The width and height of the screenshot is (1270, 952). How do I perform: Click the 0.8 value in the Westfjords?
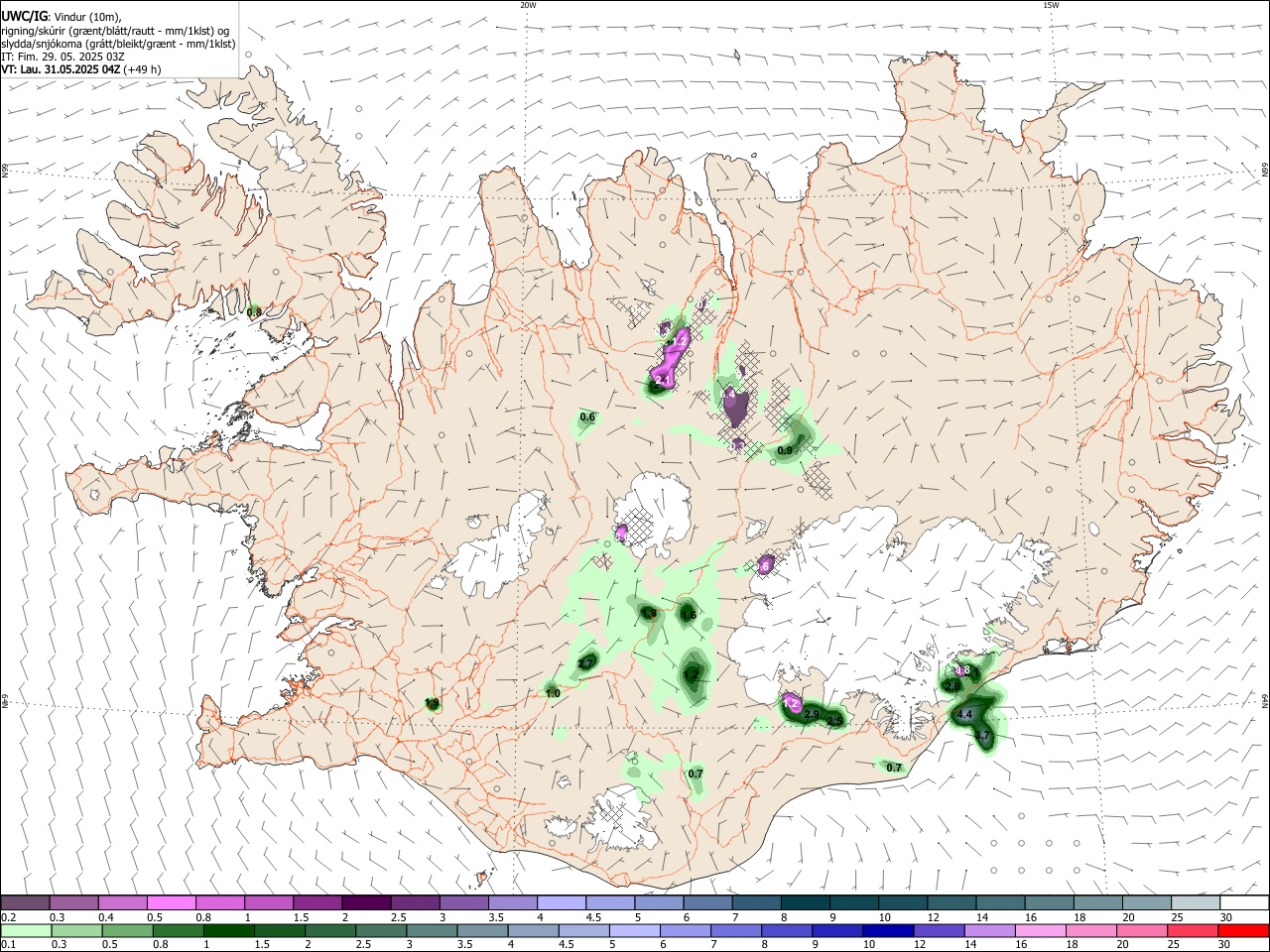(x=254, y=312)
